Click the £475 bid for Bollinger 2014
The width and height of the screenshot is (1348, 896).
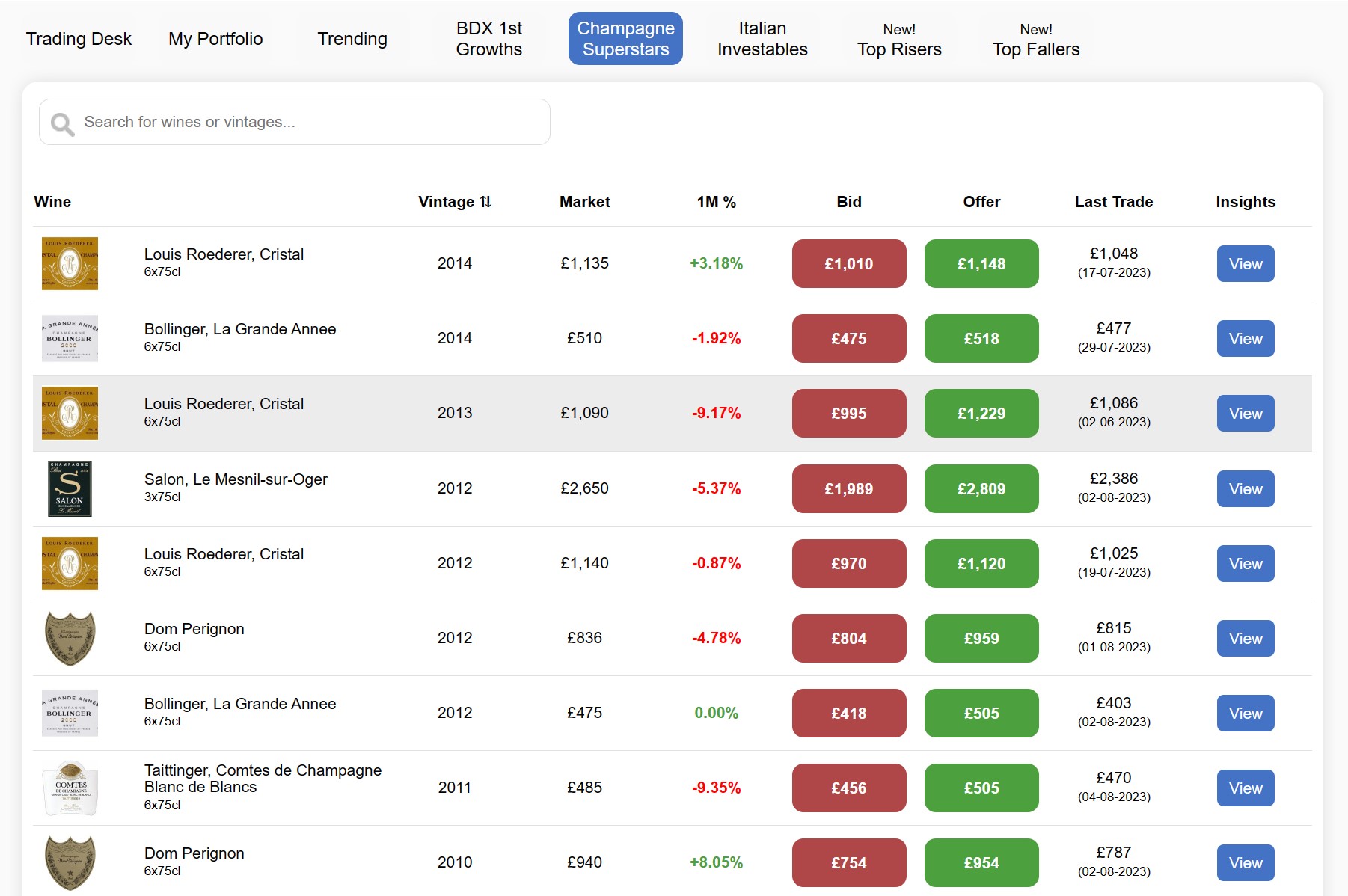point(849,338)
